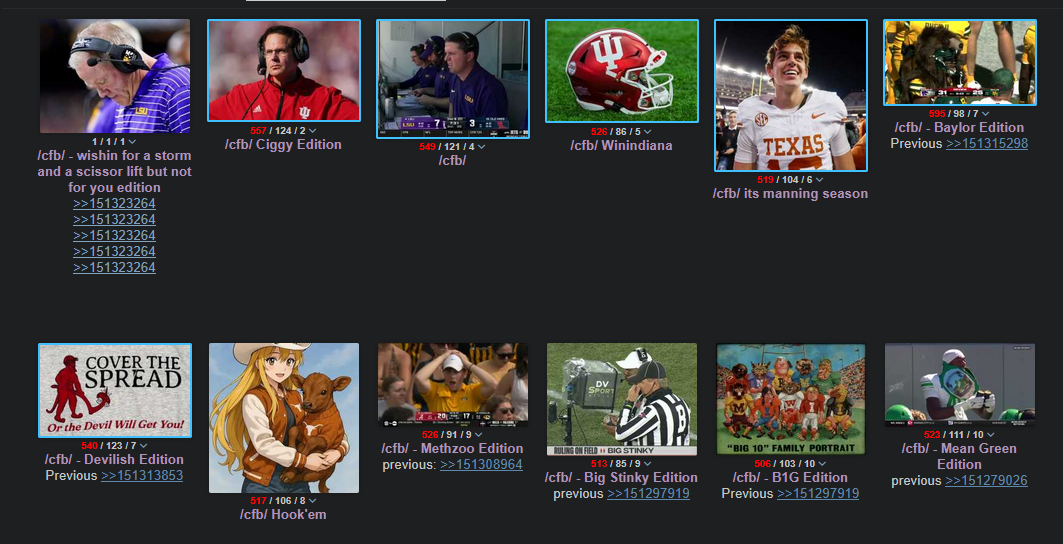Click the first >>151323264 quote link
Image resolution: width=1063 pixels, height=544 pixels.
tap(115, 203)
